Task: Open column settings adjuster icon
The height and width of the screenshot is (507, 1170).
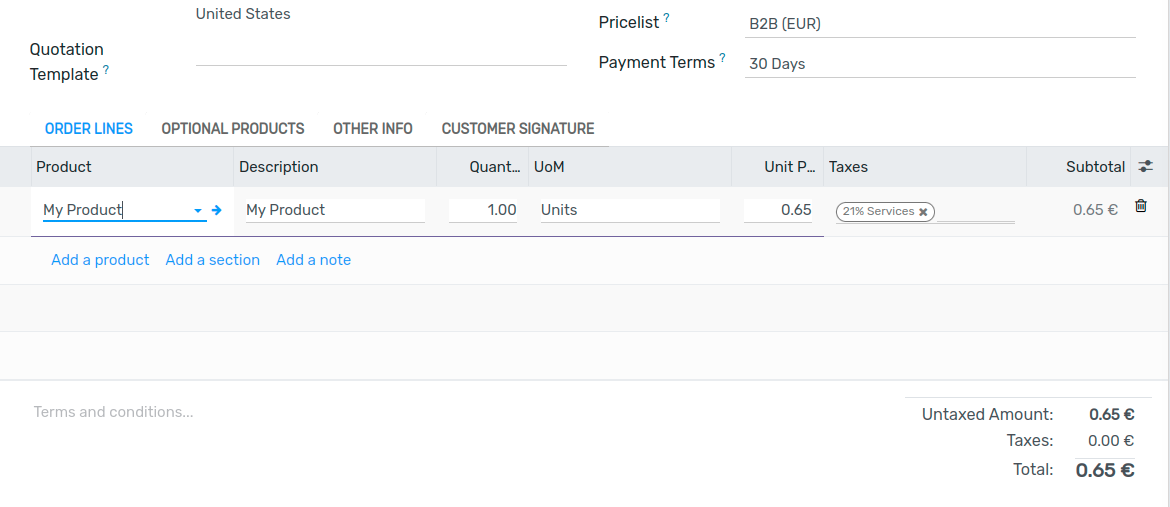Action: [x=1145, y=167]
